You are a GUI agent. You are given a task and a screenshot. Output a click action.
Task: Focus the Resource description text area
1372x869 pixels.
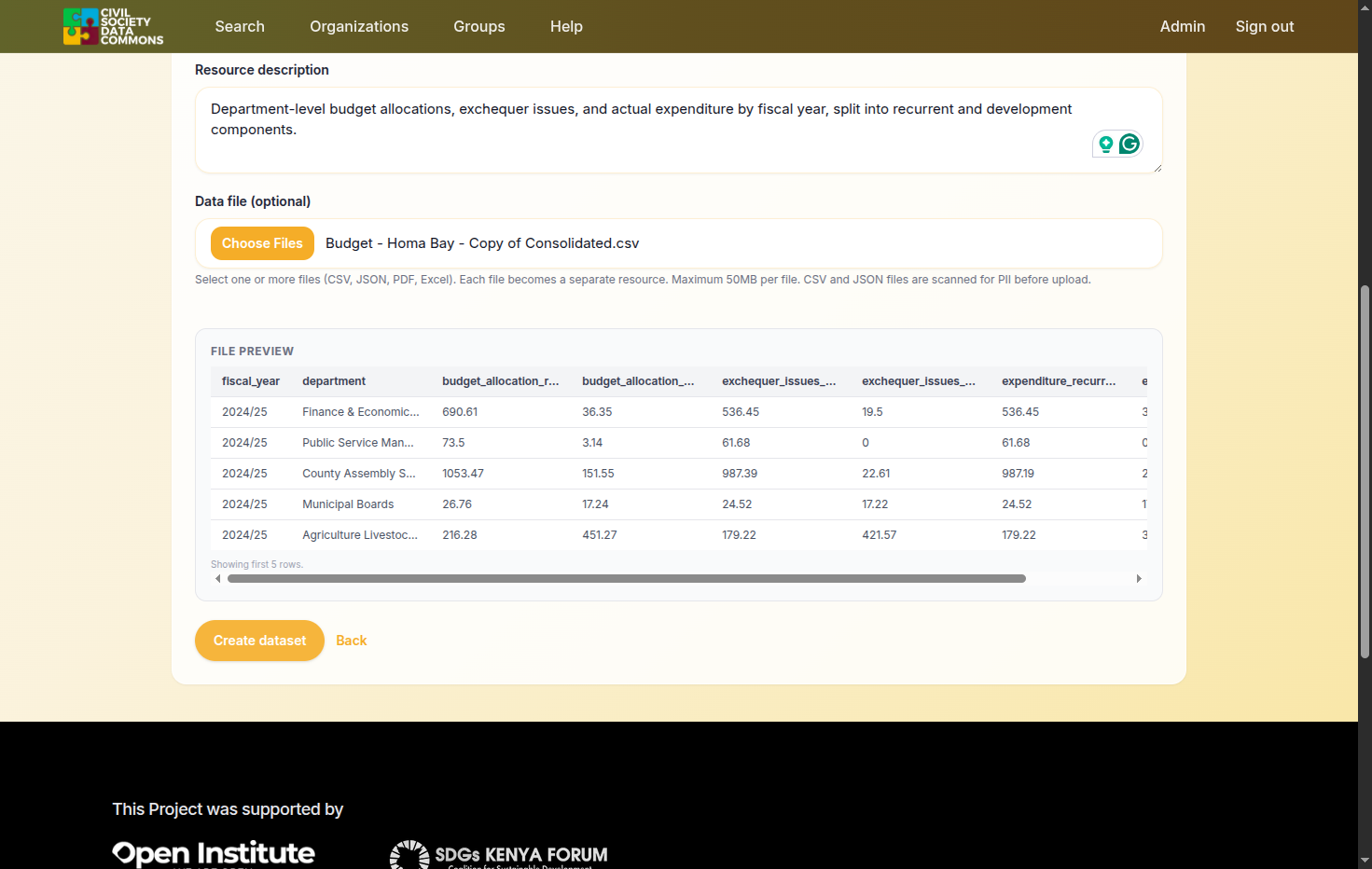(x=679, y=131)
